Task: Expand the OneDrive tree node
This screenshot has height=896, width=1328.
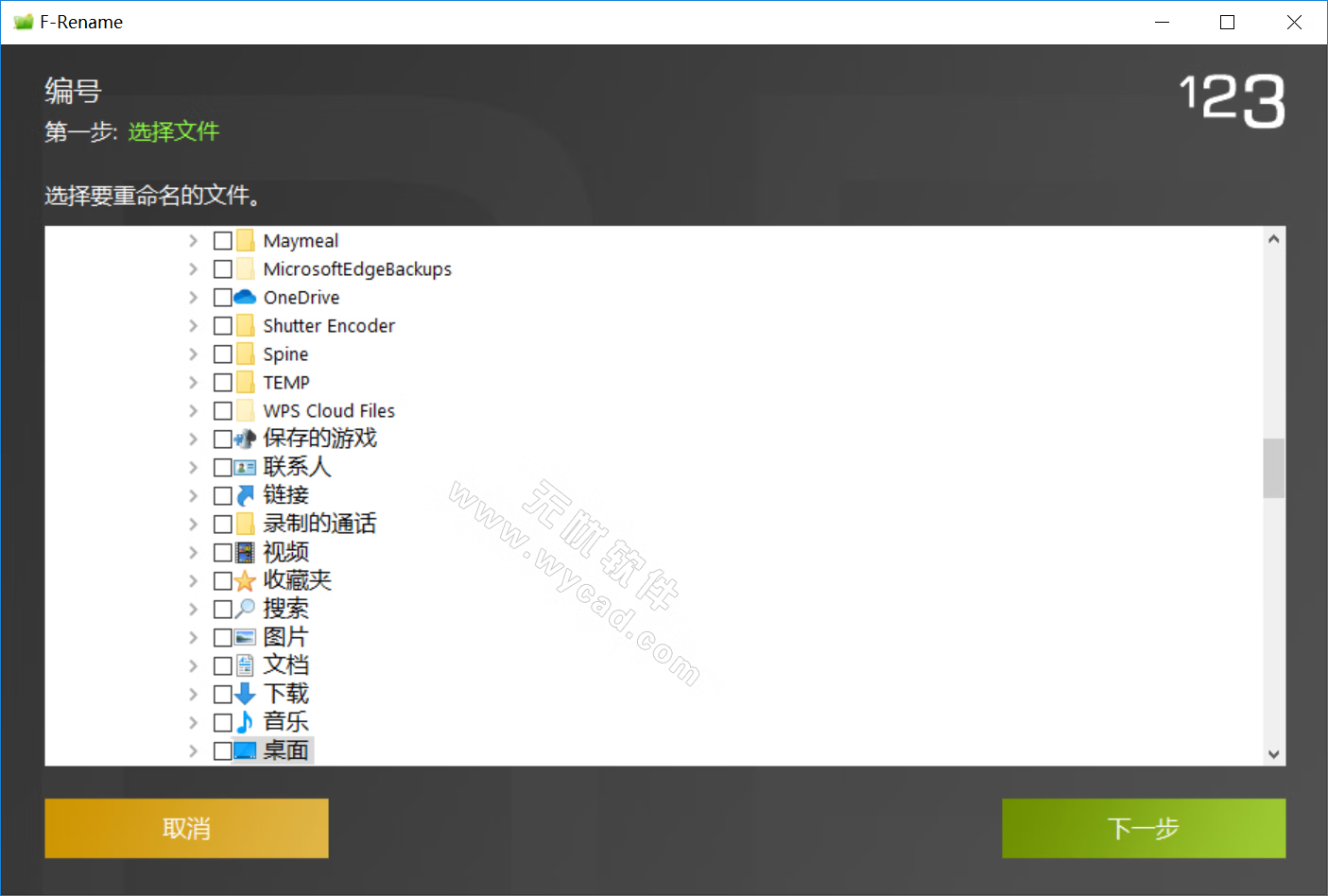Action: [x=192, y=297]
